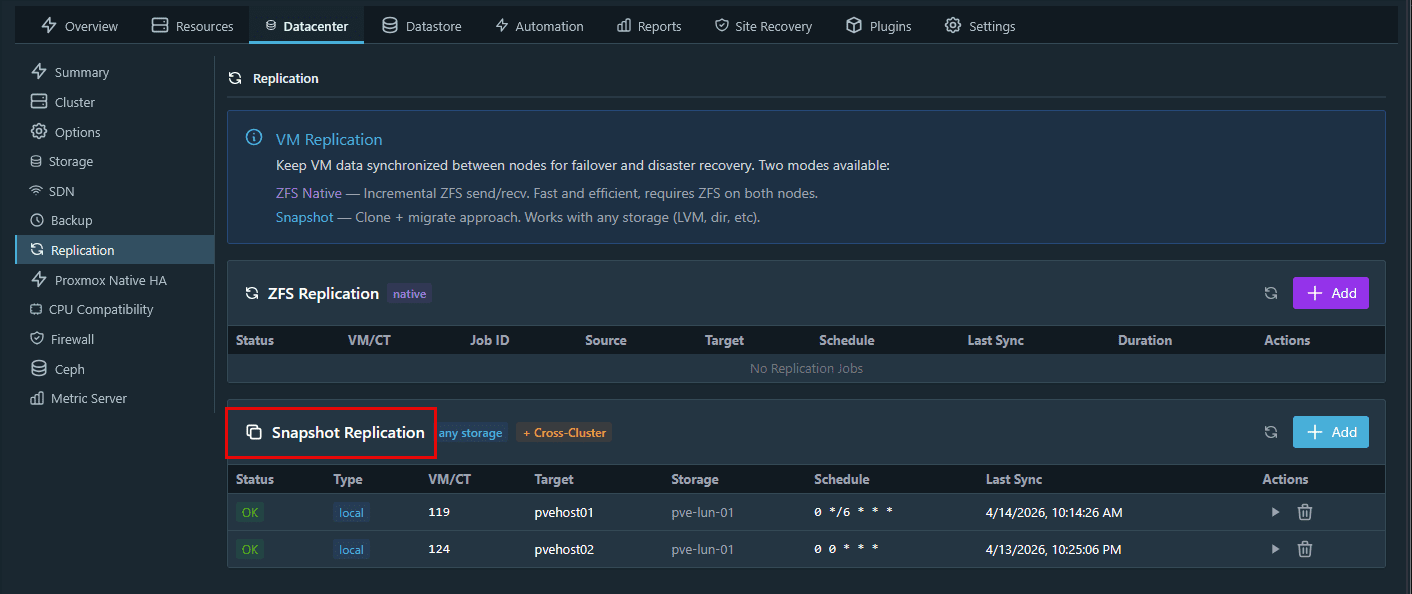Screen dimensions: 1412x594
Task: Click Add in the Snapshot Replication panel
Action: 1330,432
